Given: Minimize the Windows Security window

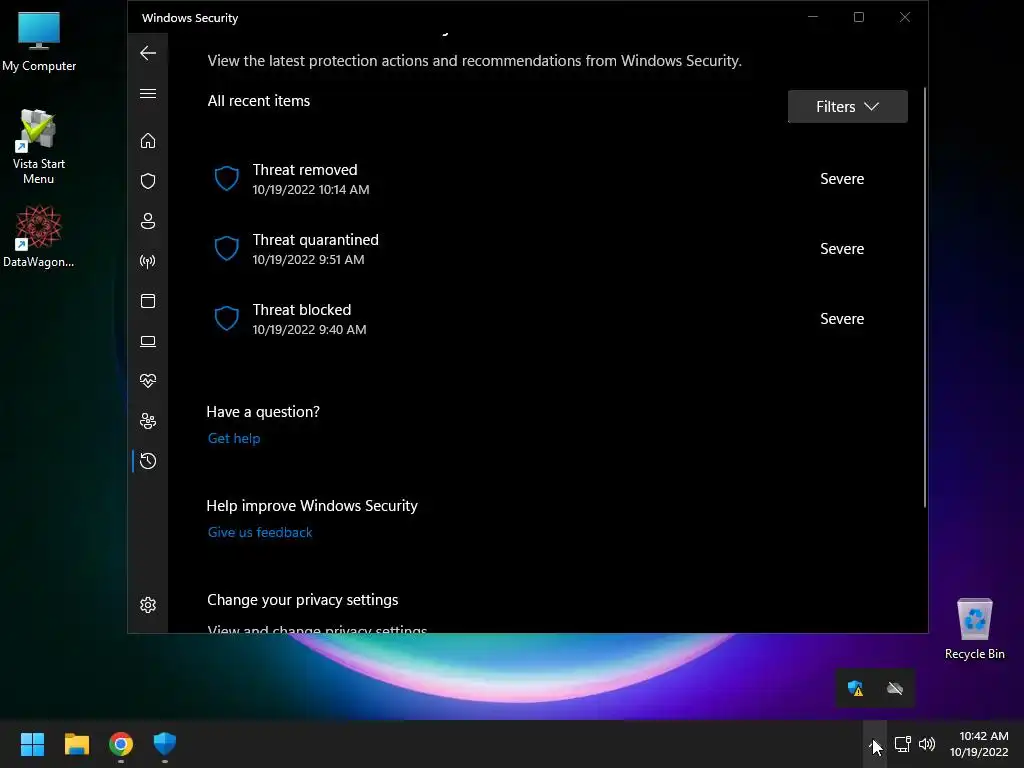Looking at the screenshot, I should click(813, 17).
